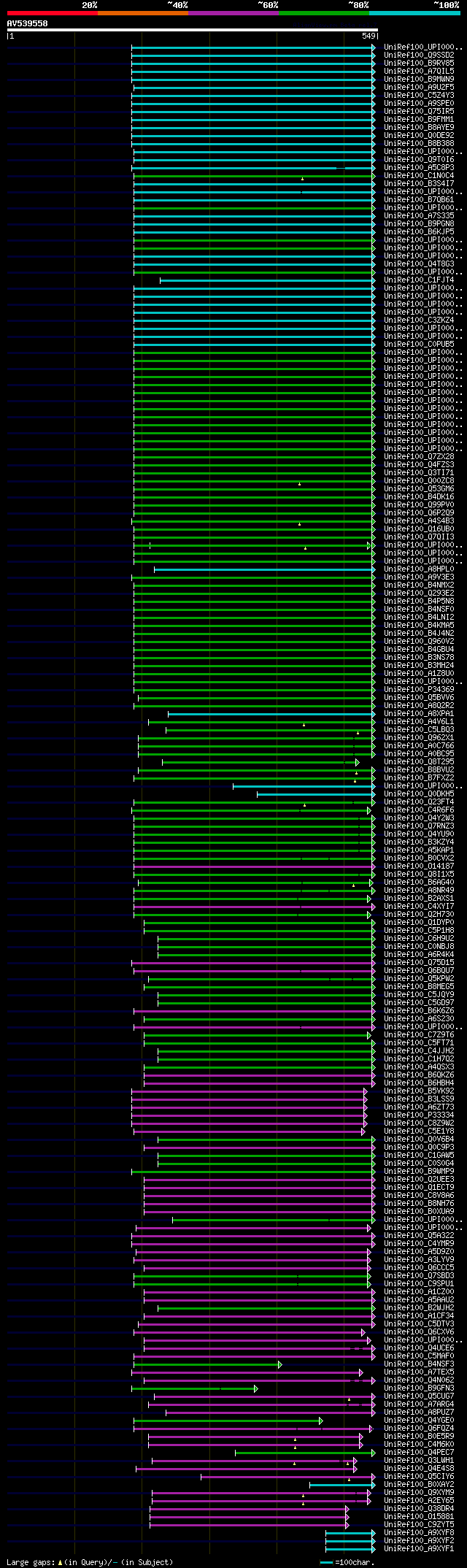
Task: Click the arrowhead ending the UniRef100_Q8T295 bar
Action: click(358, 761)
